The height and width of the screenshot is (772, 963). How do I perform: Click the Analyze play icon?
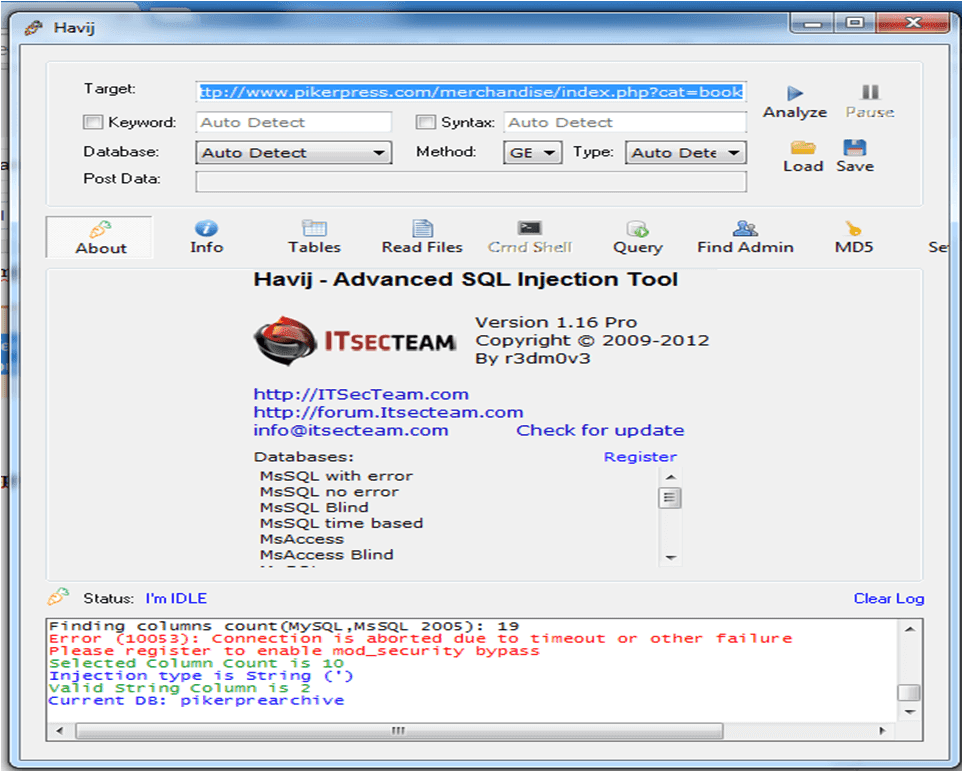point(795,93)
